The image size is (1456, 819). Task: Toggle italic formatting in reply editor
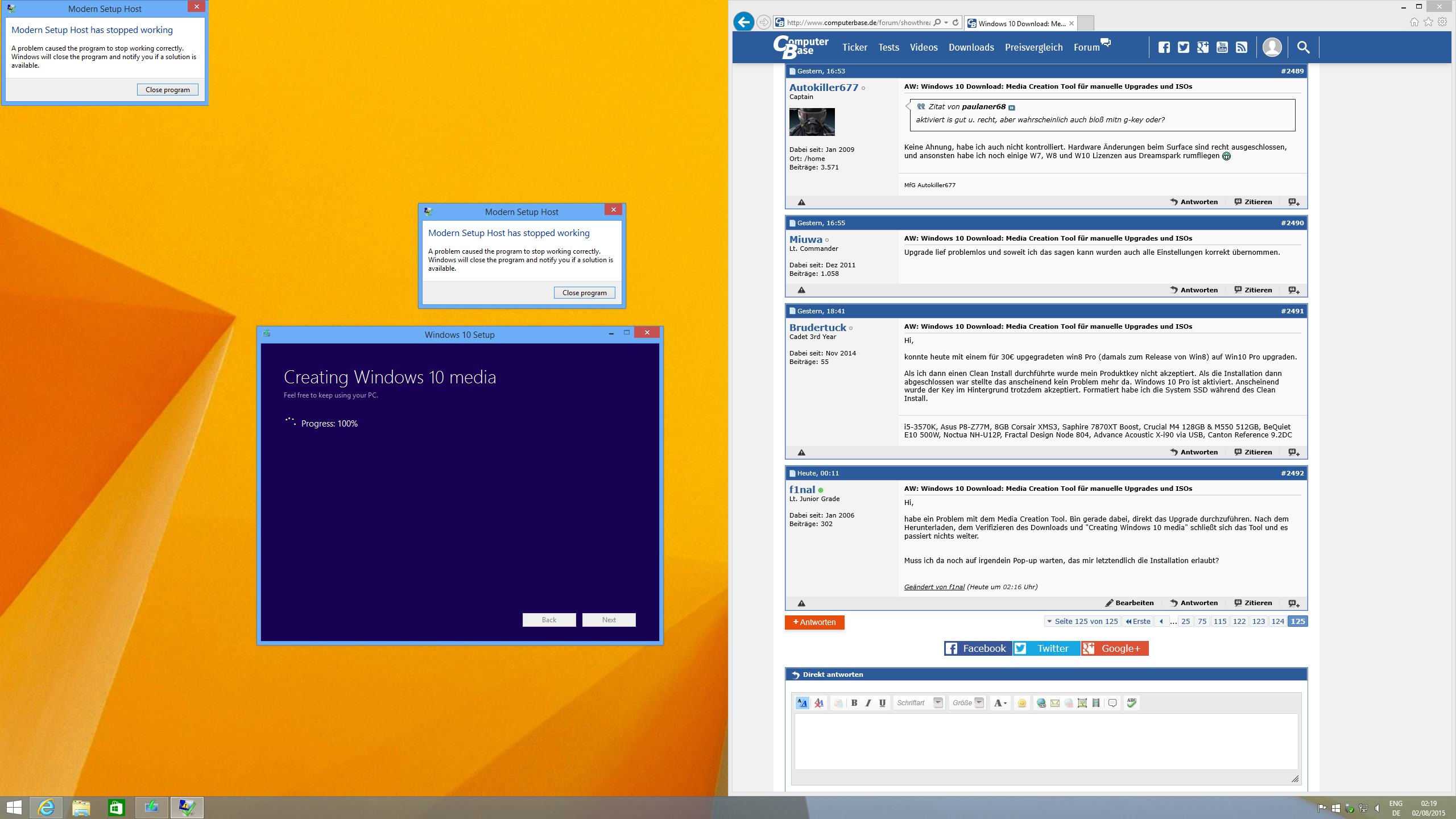pyautogui.click(x=868, y=703)
